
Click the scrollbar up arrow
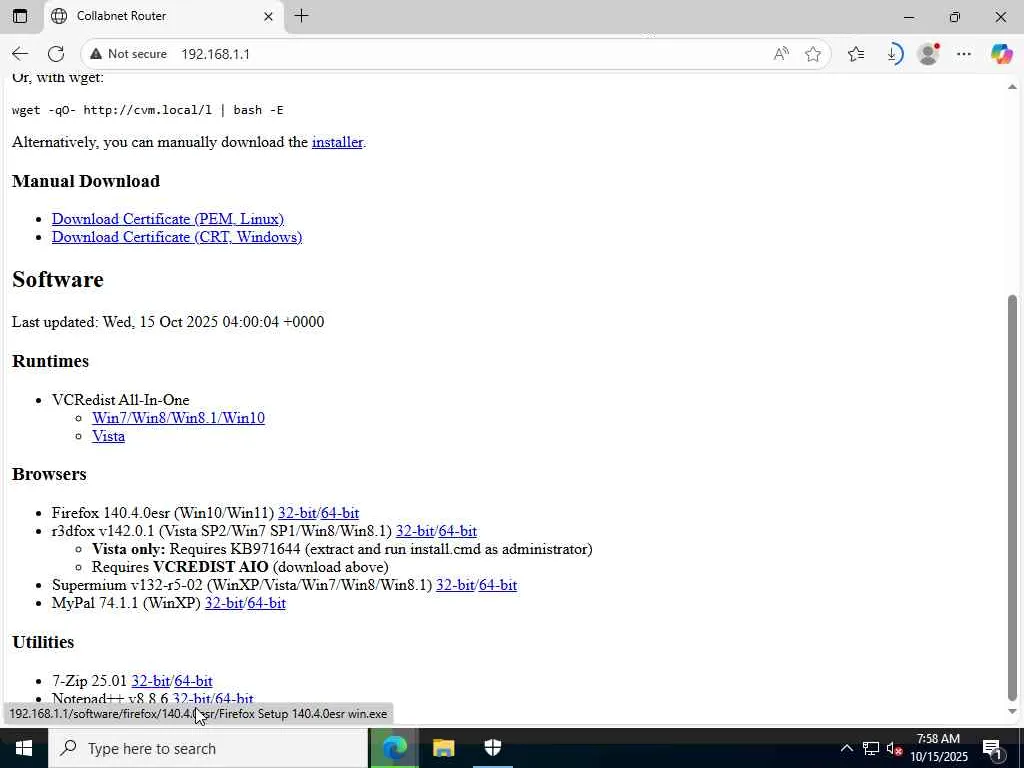click(1012, 86)
